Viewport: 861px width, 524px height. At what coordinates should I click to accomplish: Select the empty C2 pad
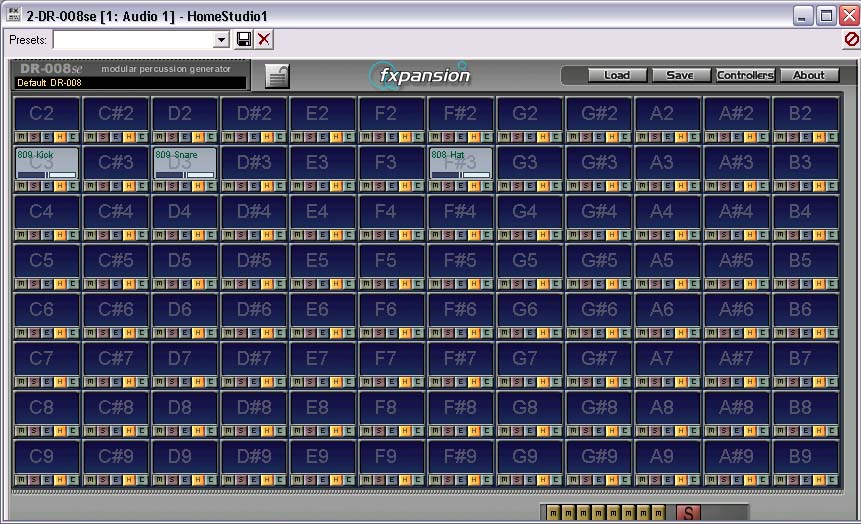tap(47, 114)
